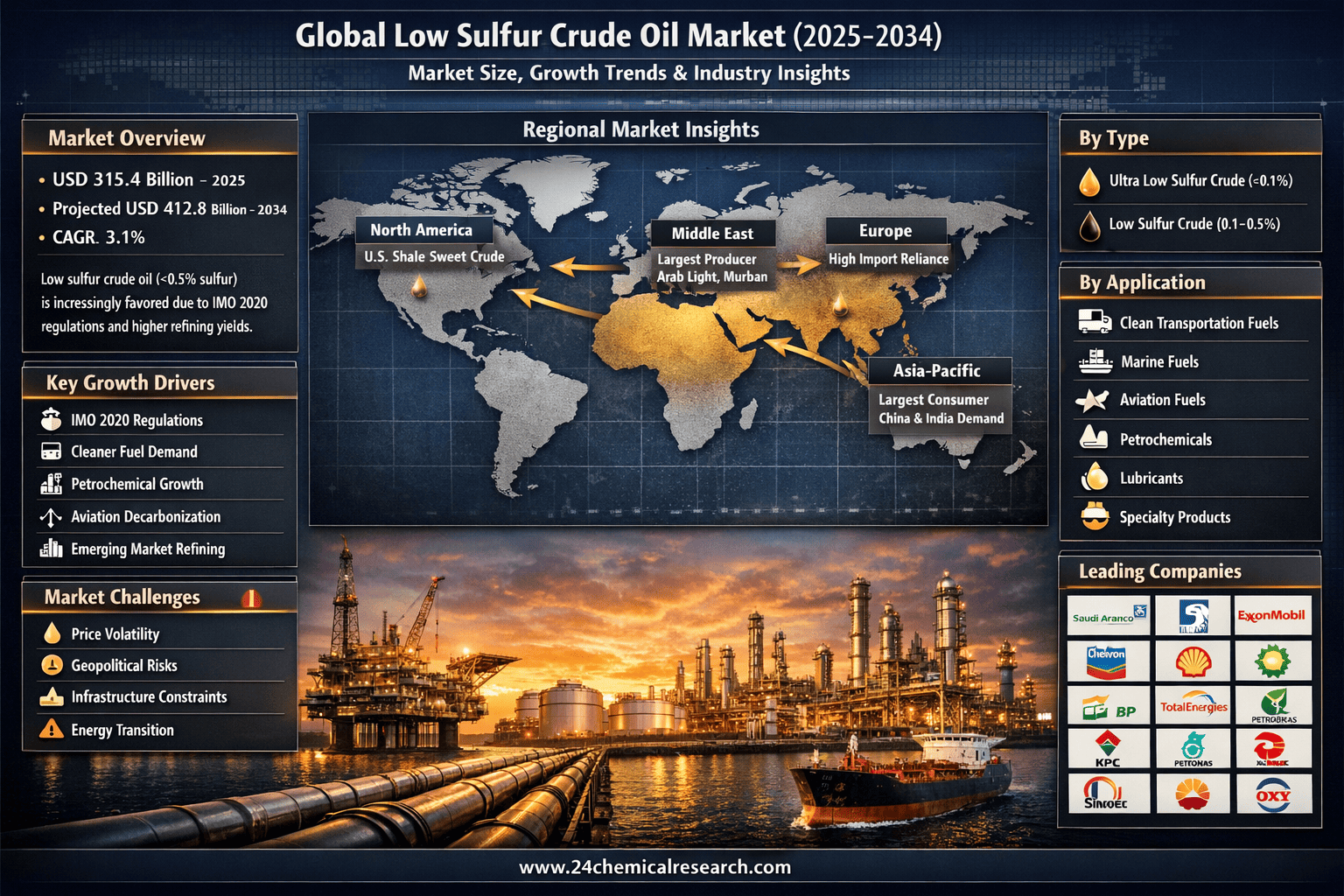
Task: Click the warning triangle next to Energy Transition
Action: (52, 729)
